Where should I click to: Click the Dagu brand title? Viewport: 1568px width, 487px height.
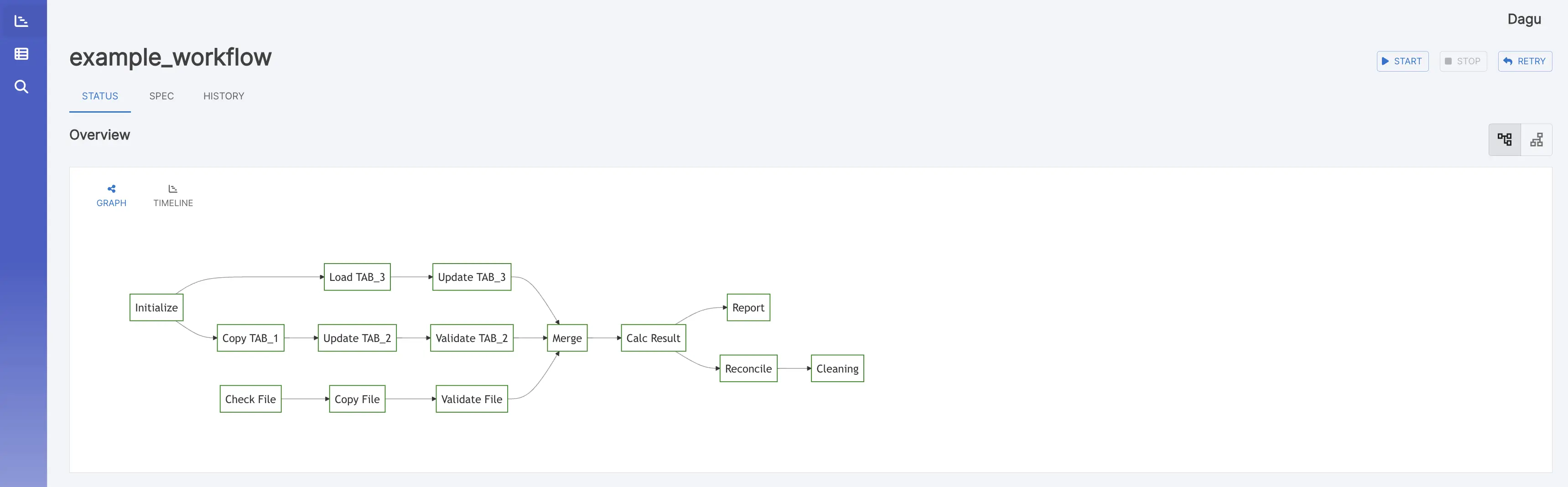pos(1524,20)
